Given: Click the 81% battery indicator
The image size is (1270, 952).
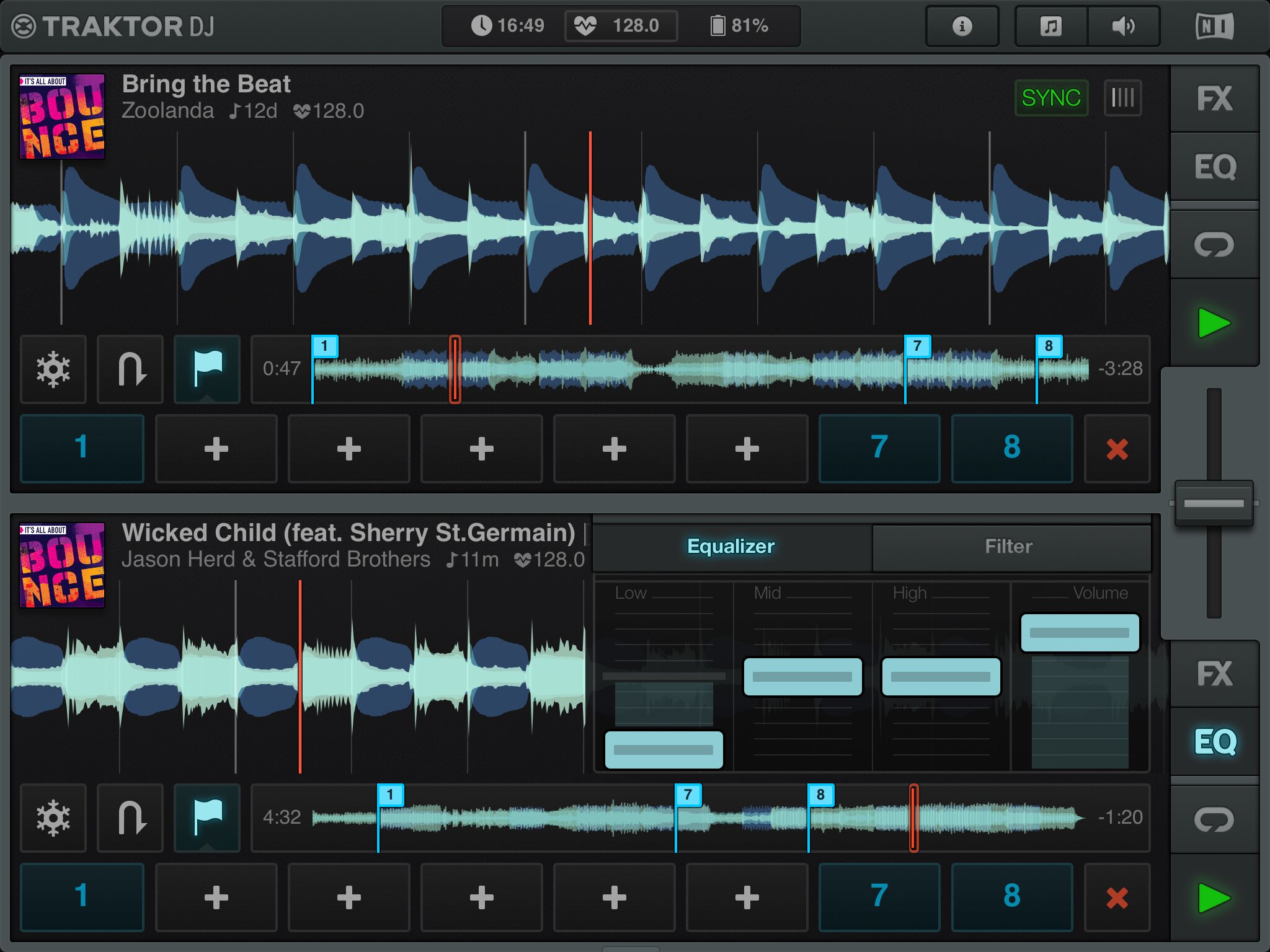Looking at the screenshot, I should tap(739, 26).
